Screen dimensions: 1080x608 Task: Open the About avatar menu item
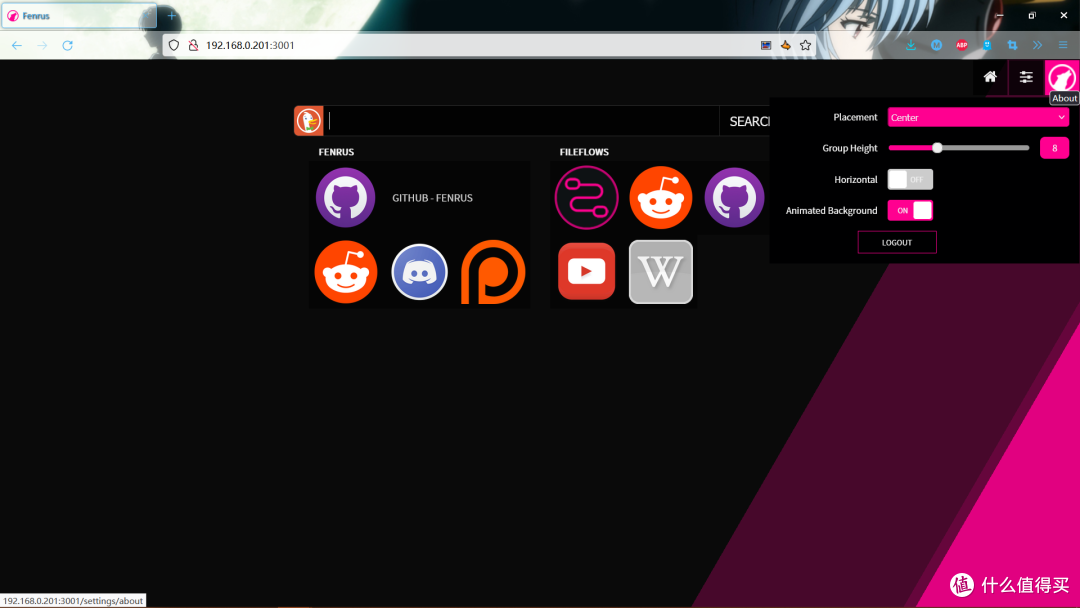[x=1062, y=77]
